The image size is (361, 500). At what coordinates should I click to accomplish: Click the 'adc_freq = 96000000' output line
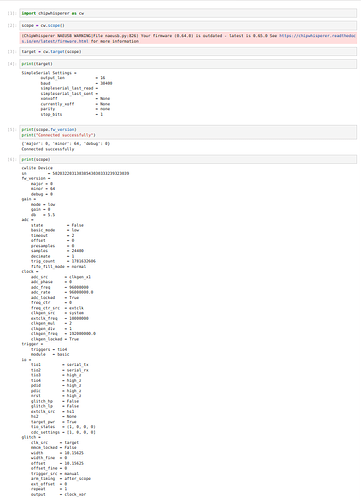coord(60,287)
